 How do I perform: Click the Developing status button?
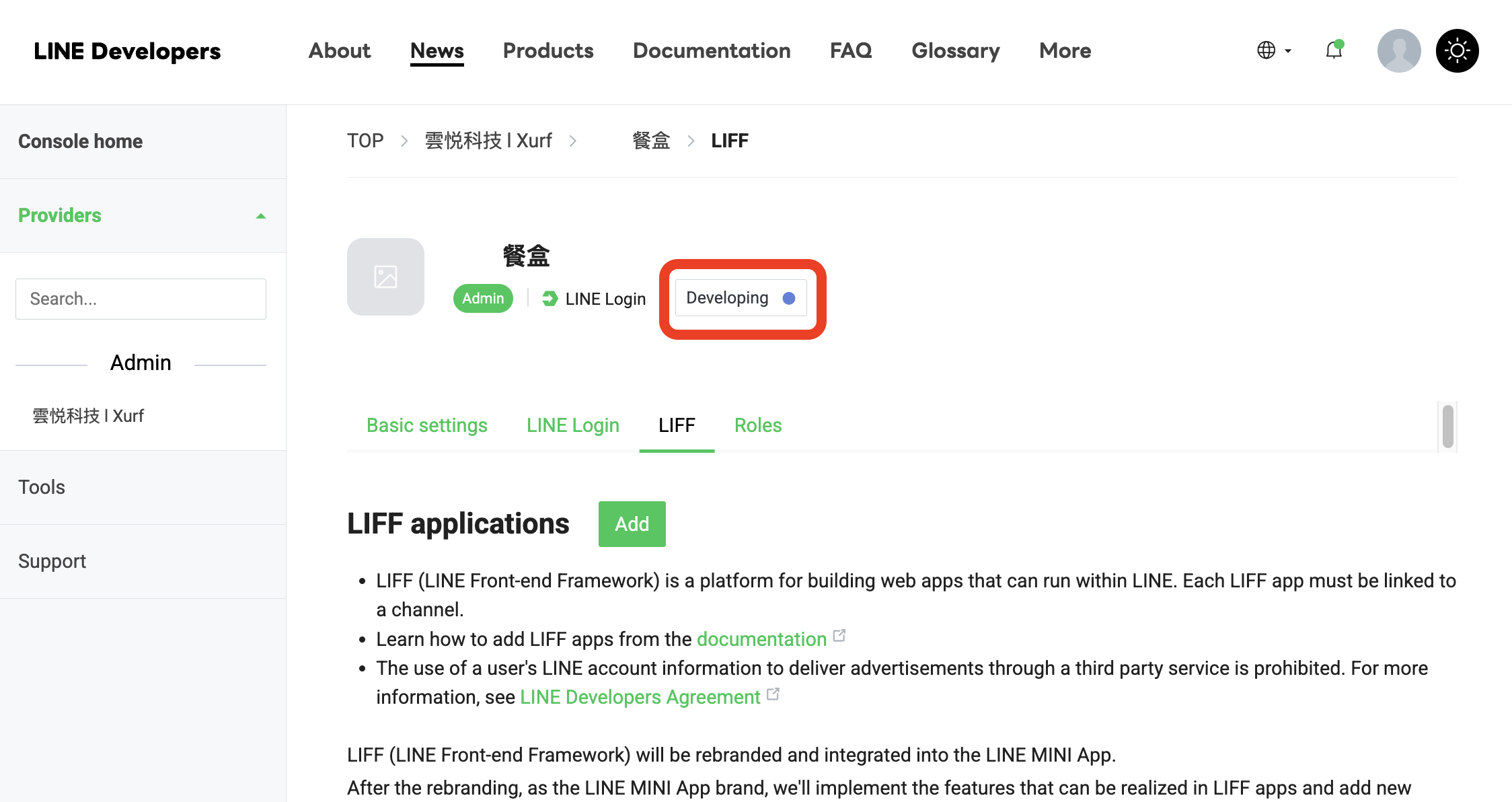pyautogui.click(x=741, y=298)
